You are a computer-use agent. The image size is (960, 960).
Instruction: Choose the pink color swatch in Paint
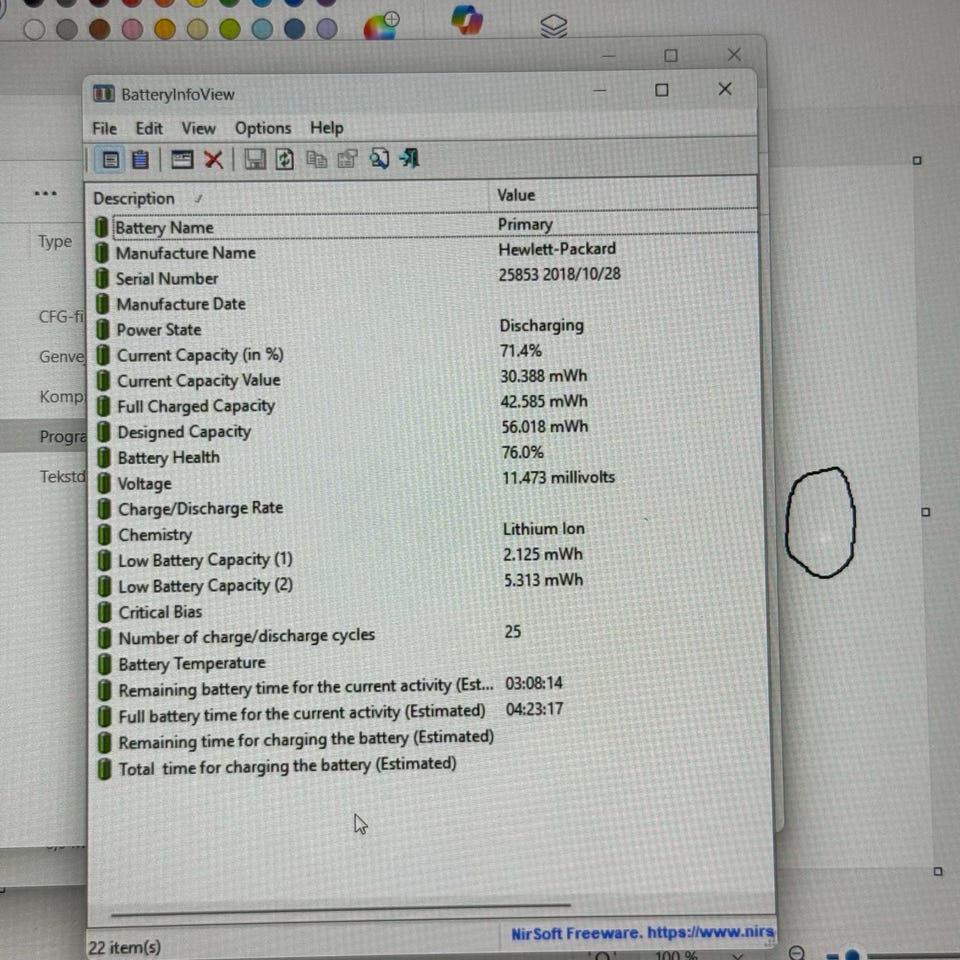click(x=132, y=29)
